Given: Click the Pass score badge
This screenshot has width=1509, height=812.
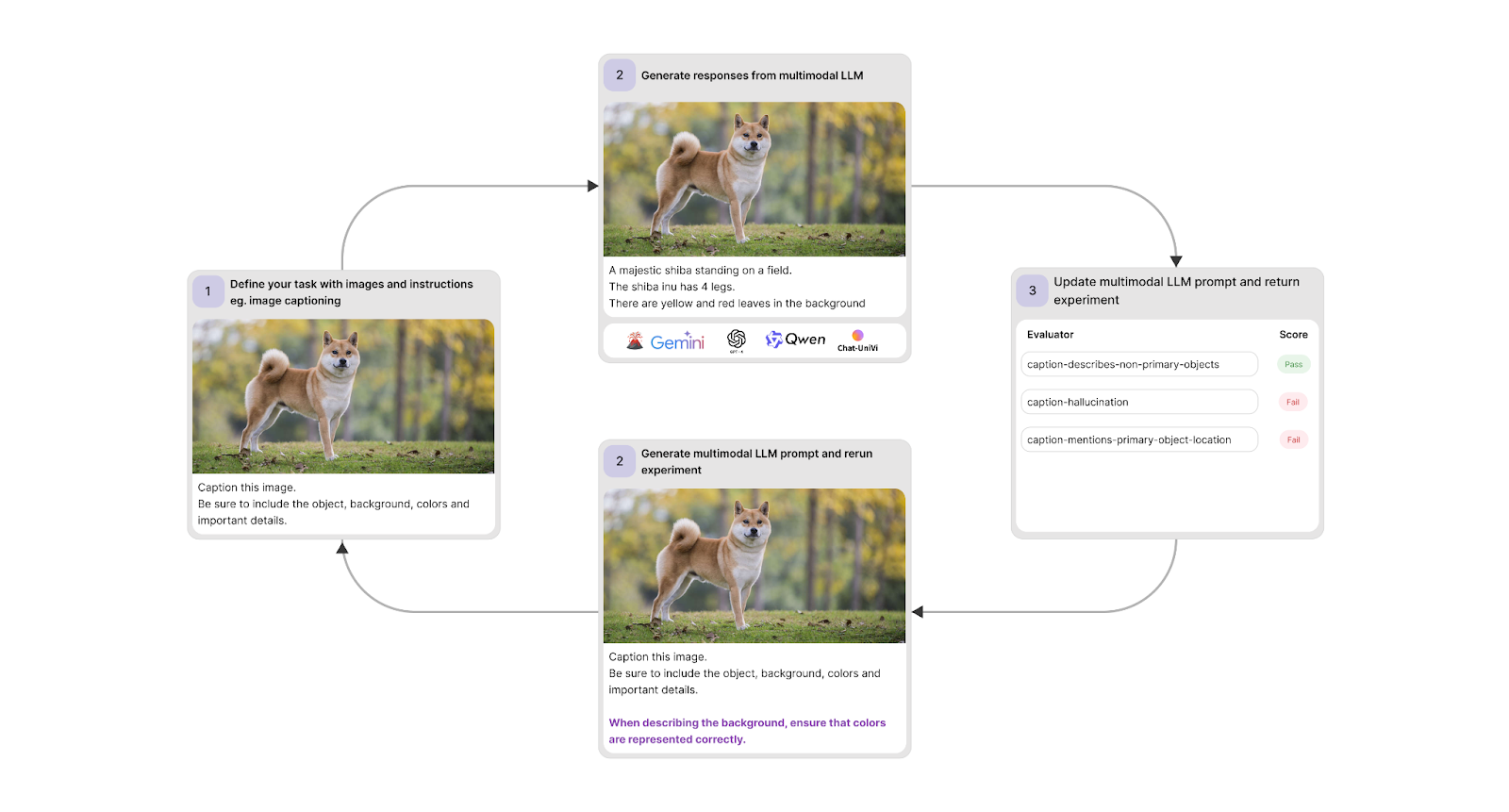Looking at the screenshot, I should tap(1293, 364).
